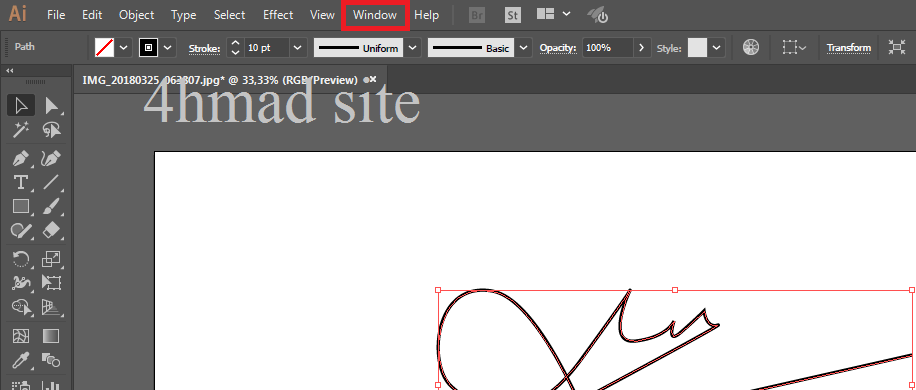The width and height of the screenshot is (916, 390).
Task: Select the Width warp tool
Action: click(x=21, y=283)
